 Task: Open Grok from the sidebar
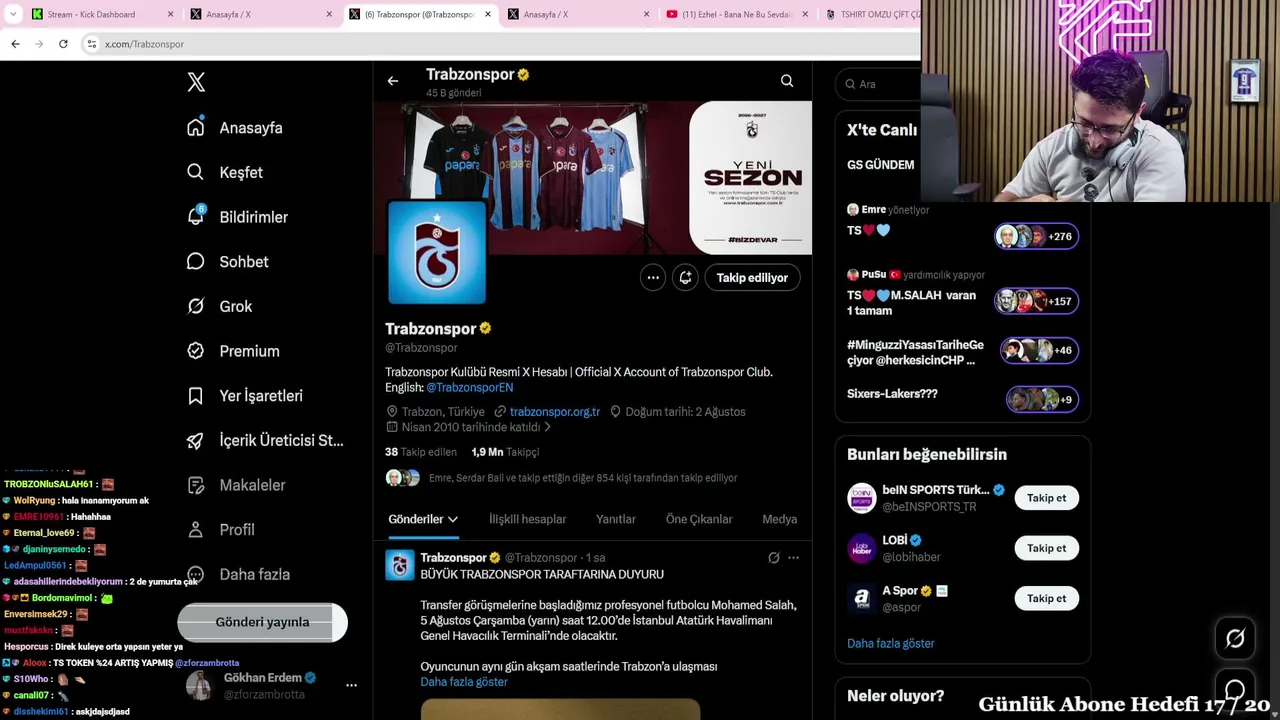pos(196,306)
